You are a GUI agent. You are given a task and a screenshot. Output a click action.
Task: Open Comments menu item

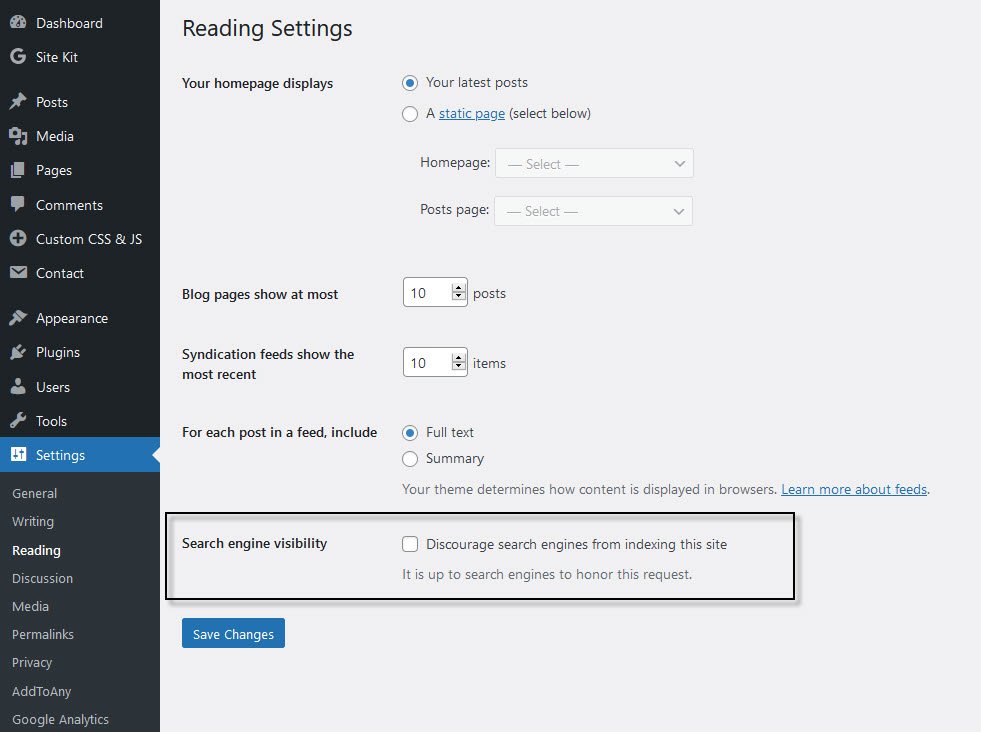coord(80,205)
